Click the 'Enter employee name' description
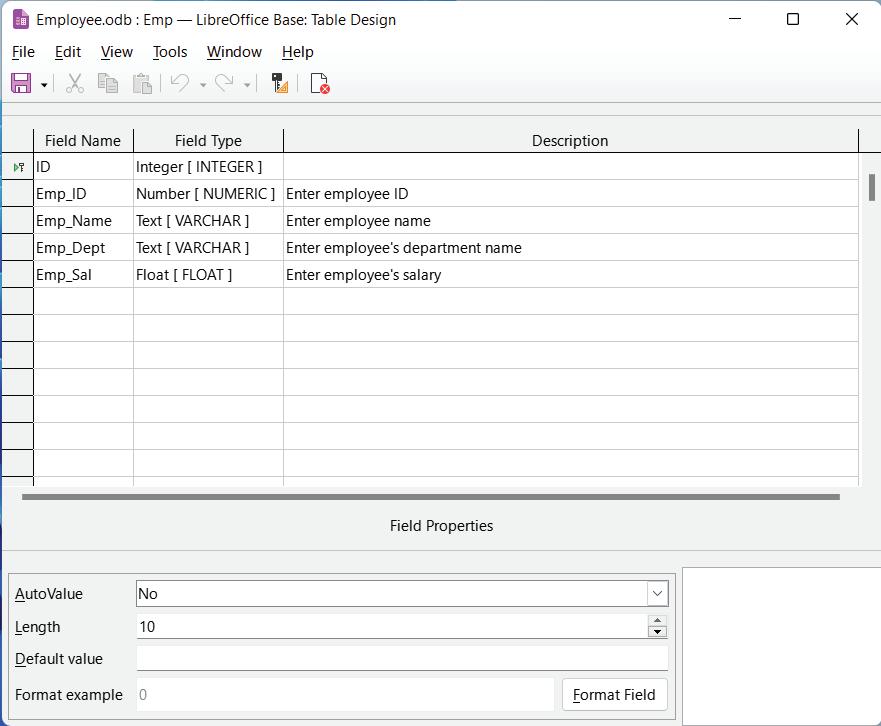The height and width of the screenshot is (726, 881). point(571,221)
